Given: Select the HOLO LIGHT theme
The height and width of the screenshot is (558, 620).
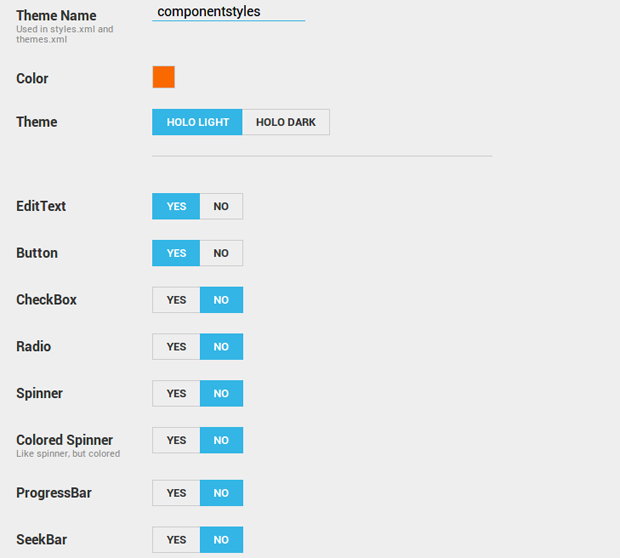Looking at the screenshot, I should [197, 122].
